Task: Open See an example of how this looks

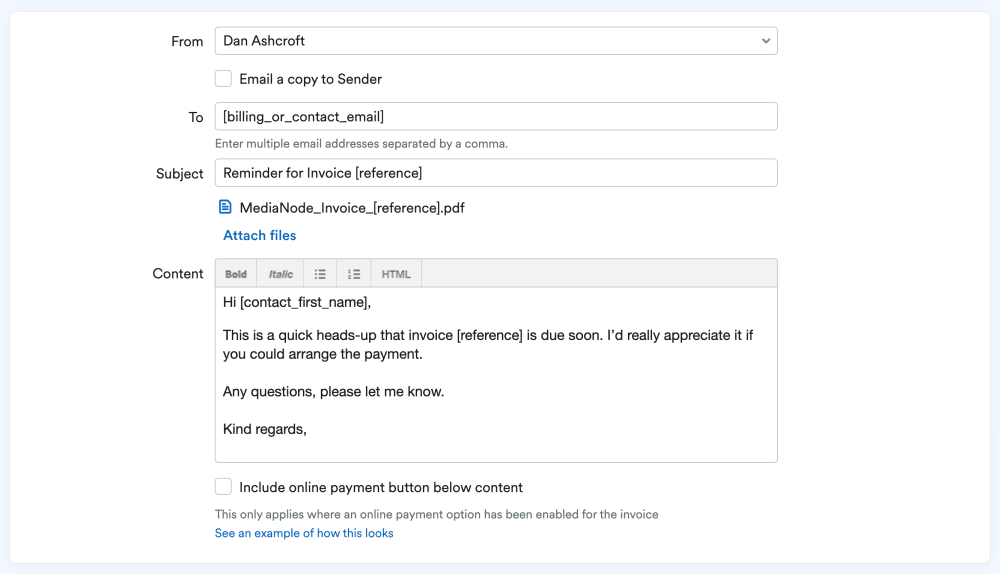Action: [304, 533]
